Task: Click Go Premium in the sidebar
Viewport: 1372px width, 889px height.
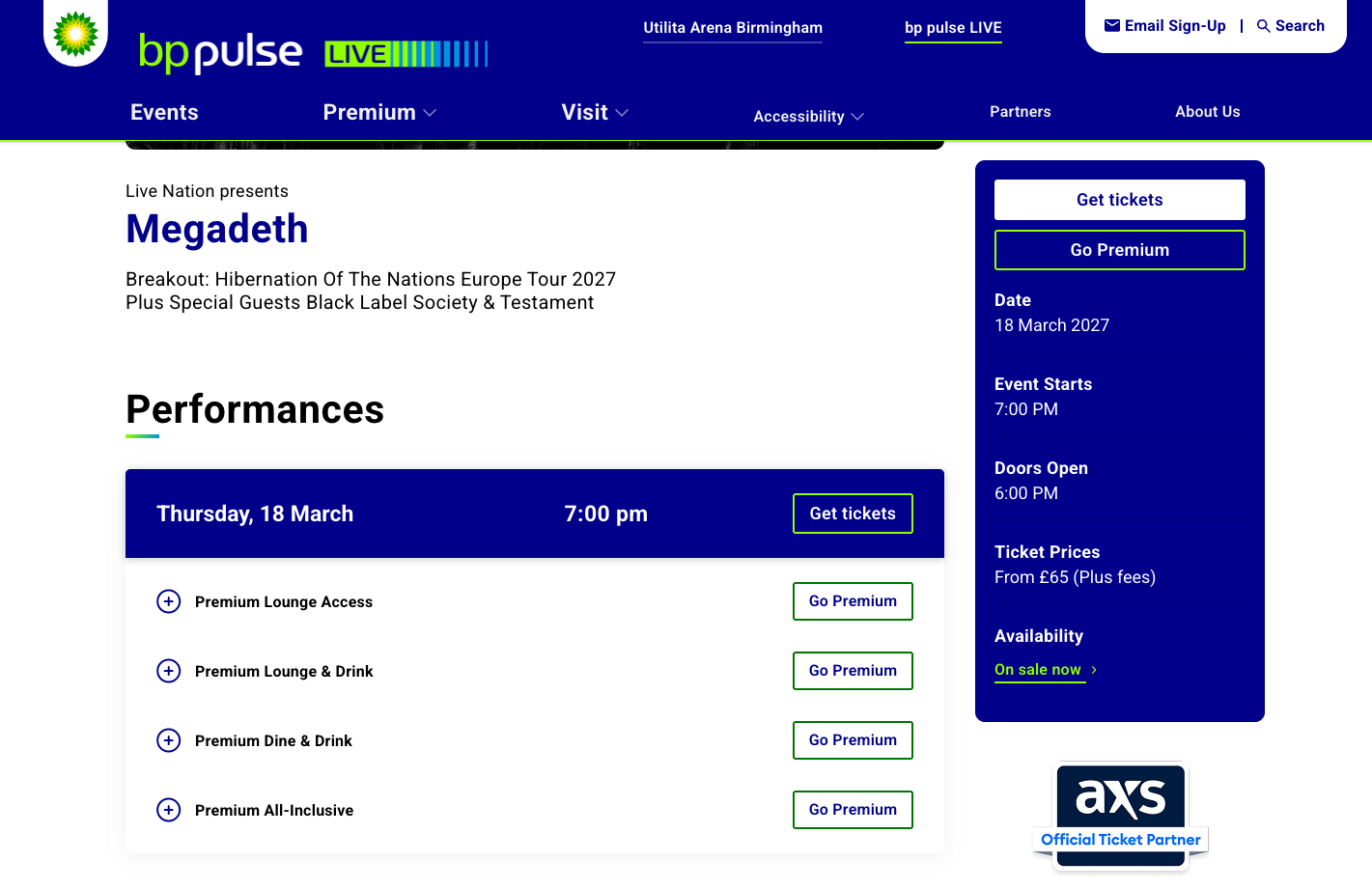Action: pyautogui.click(x=1120, y=250)
